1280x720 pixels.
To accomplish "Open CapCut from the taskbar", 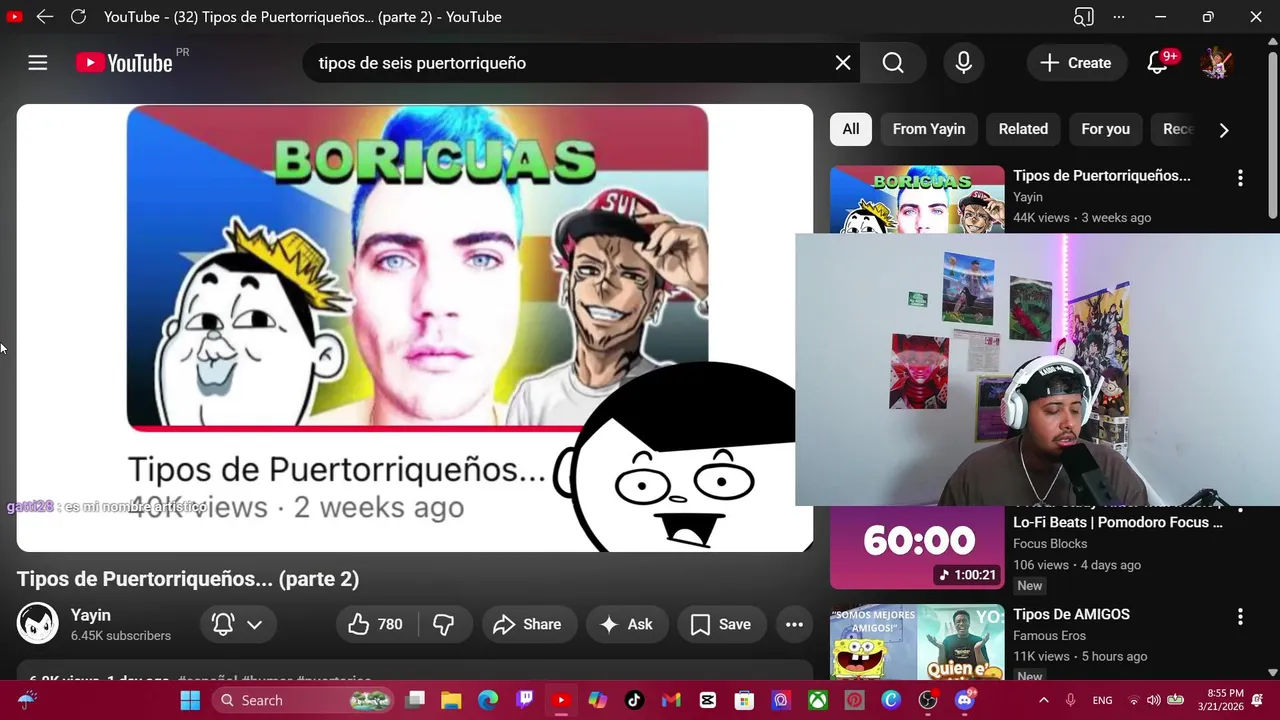I will coord(708,700).
